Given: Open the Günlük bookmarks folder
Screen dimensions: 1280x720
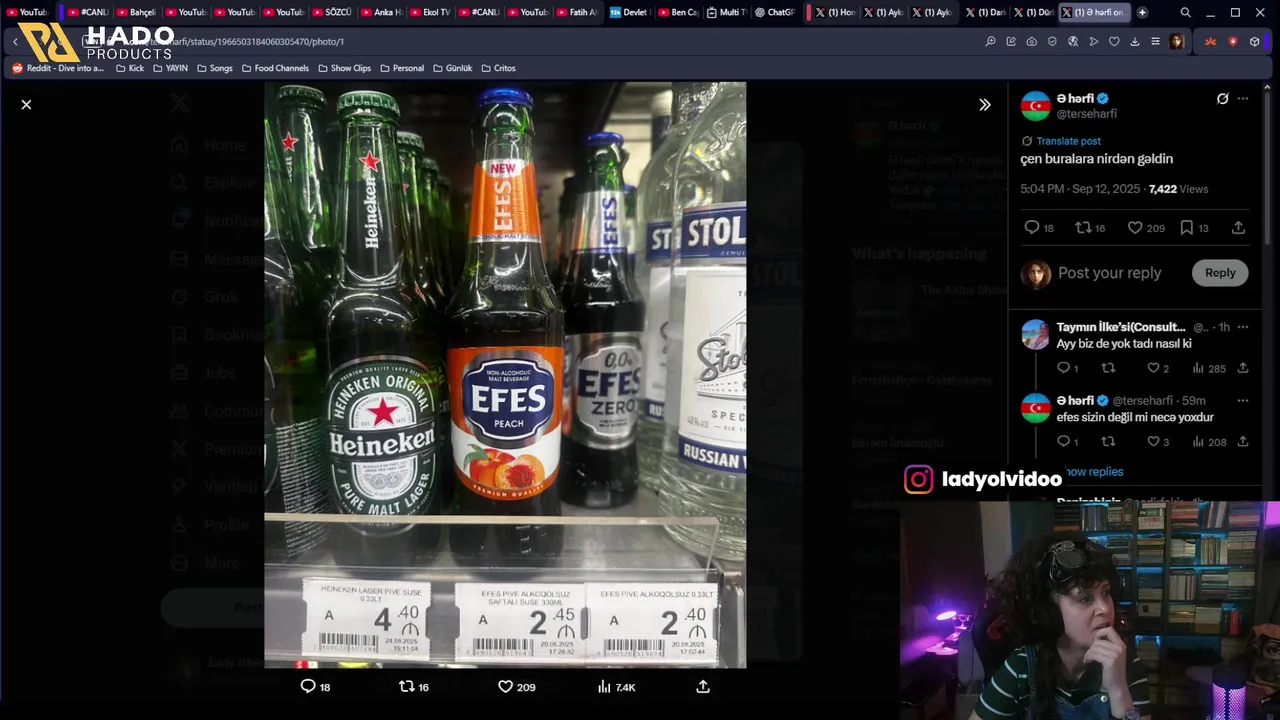Looking at the screenshot, I should [452, 68].
